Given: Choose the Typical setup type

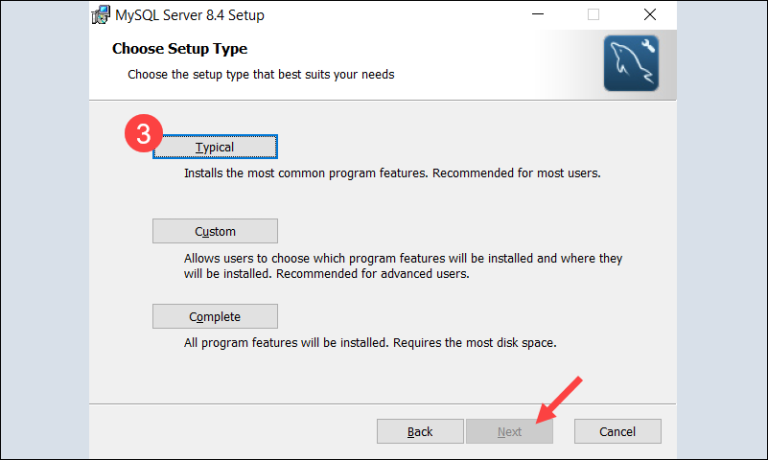Looking at the screenshot, I should (215, 147).
